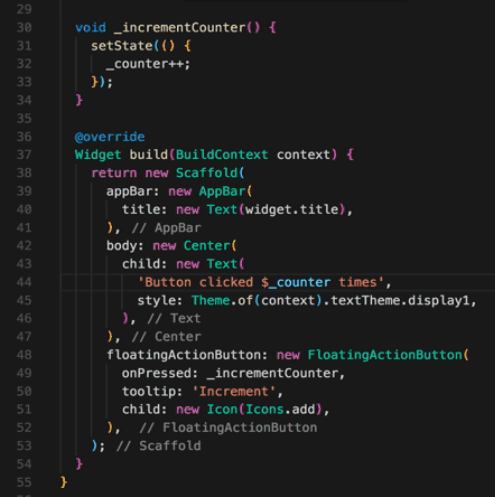Click the '// Scaffold' closing comment
495x497 pixels.
click(x=159, y=446)
